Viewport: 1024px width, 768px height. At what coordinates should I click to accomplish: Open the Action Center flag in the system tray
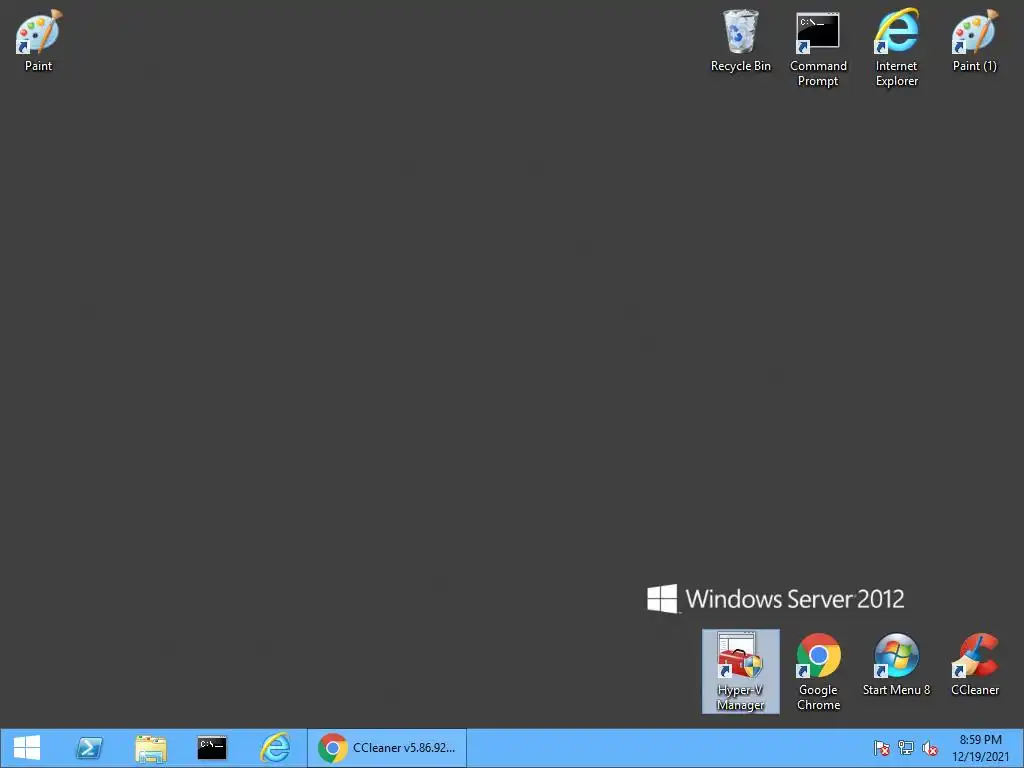click(882, 748)
